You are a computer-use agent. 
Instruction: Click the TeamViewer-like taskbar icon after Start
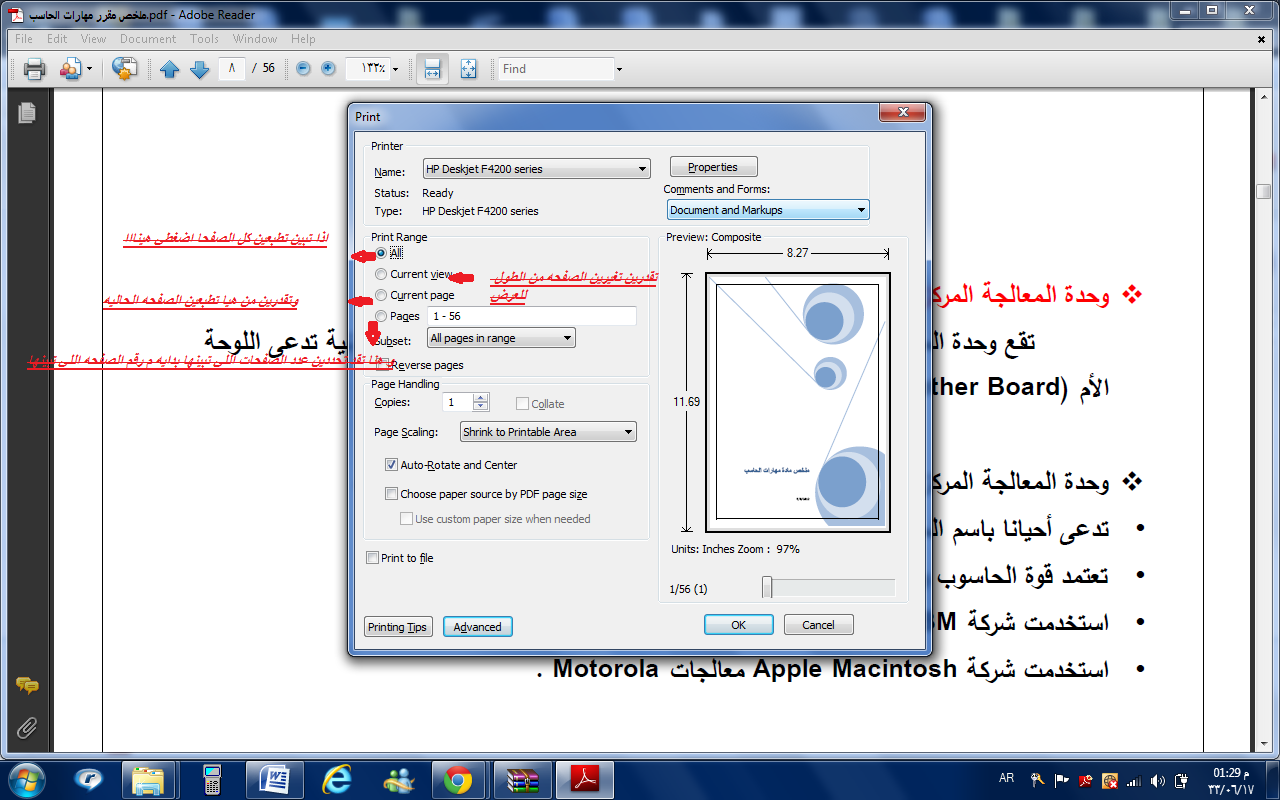tap(89, 778)
